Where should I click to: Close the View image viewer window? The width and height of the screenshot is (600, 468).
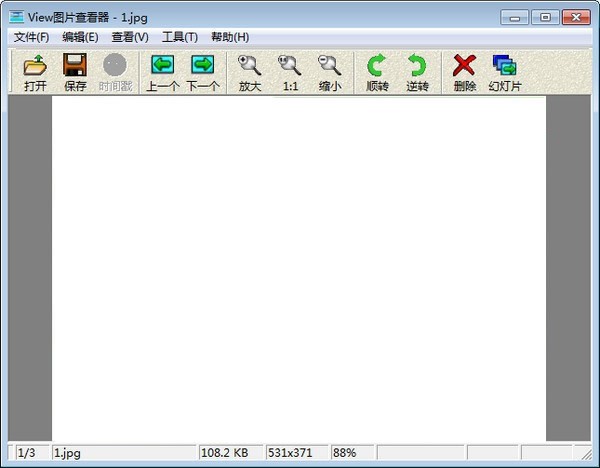pyautogui.click(x=576, y=18)
